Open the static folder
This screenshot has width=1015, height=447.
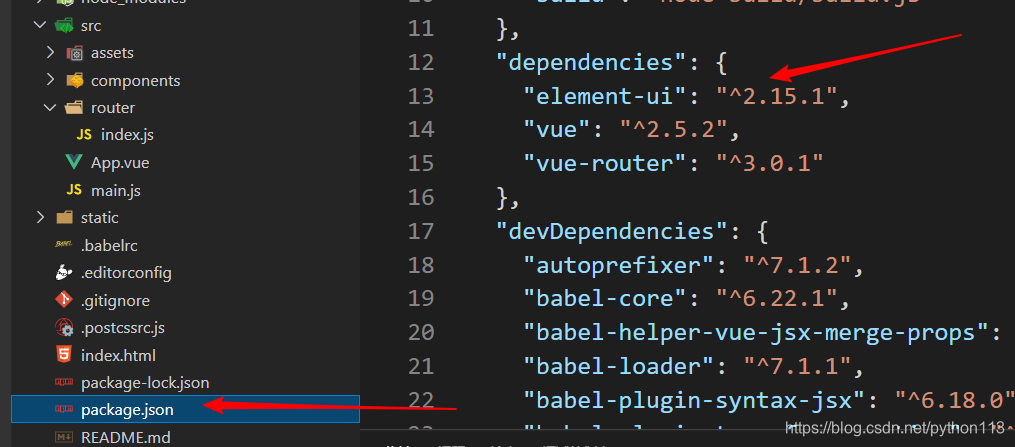pyautogui.click(x=100, y=217)
